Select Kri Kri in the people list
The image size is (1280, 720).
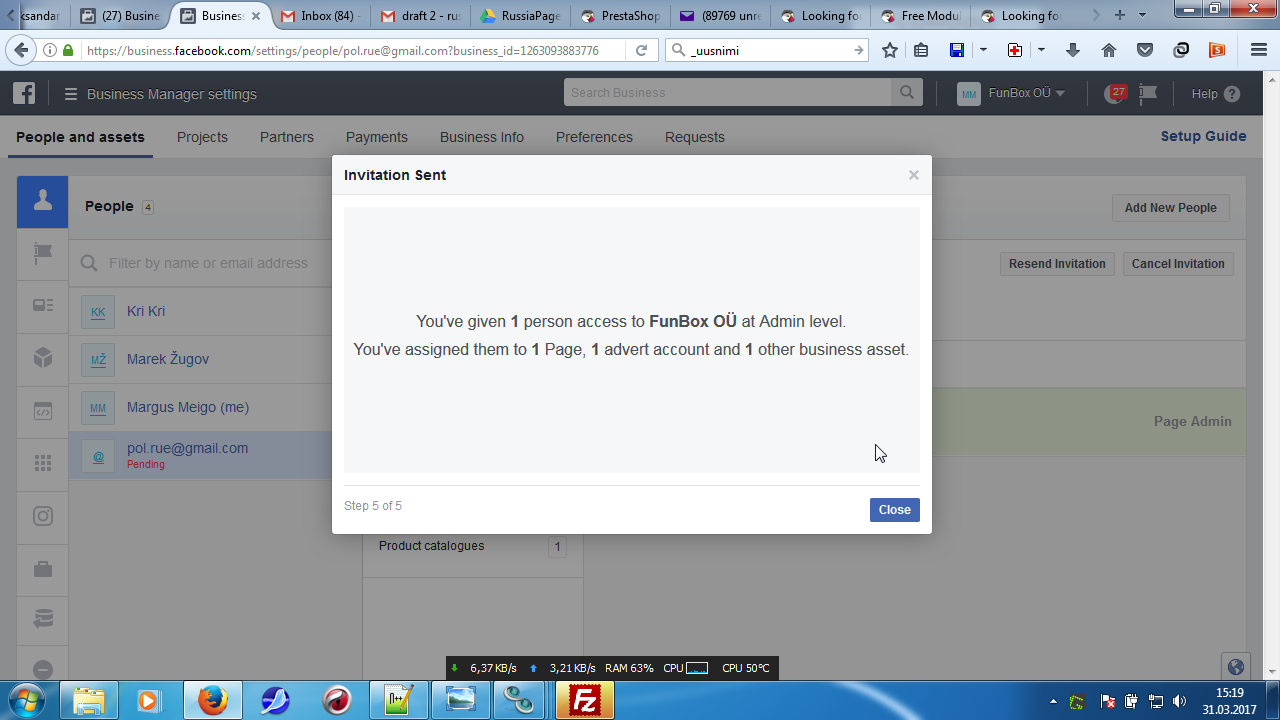(200, 311)
